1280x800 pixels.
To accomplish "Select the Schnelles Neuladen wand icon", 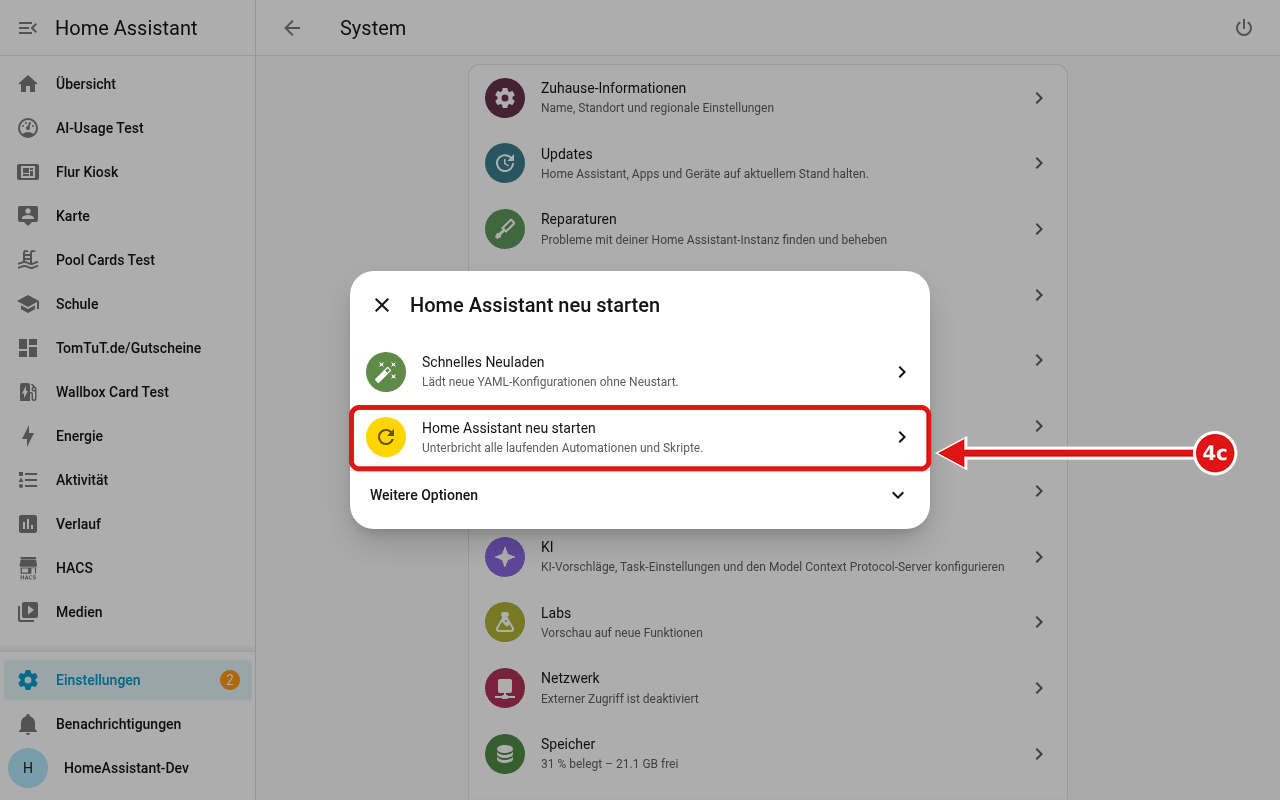I will tap(386, 372).
